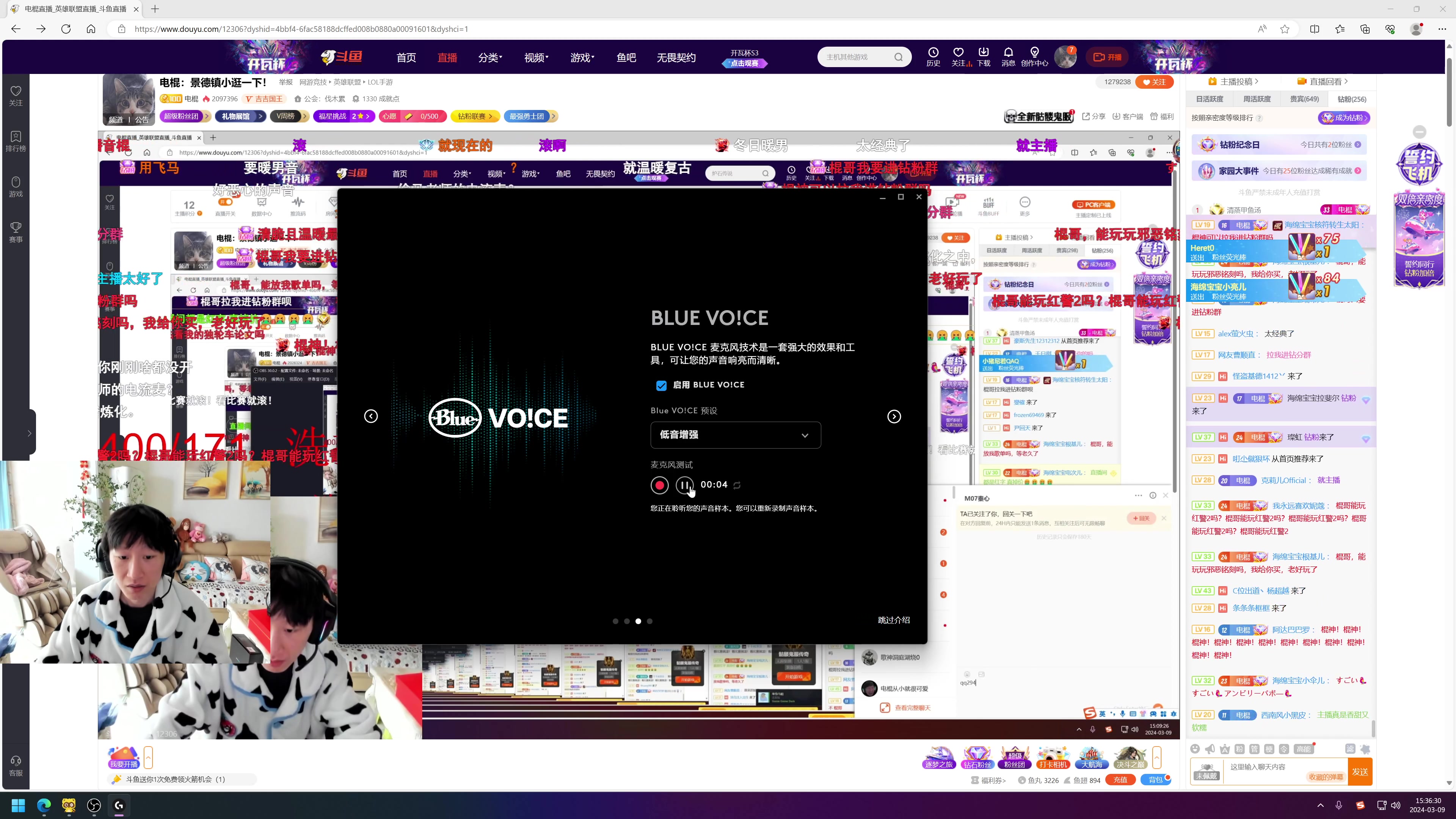This screenshot has height=819, width=1456.
Task: Open 排行榜 in the left sidebar
Action: click(x=16, y=141)
